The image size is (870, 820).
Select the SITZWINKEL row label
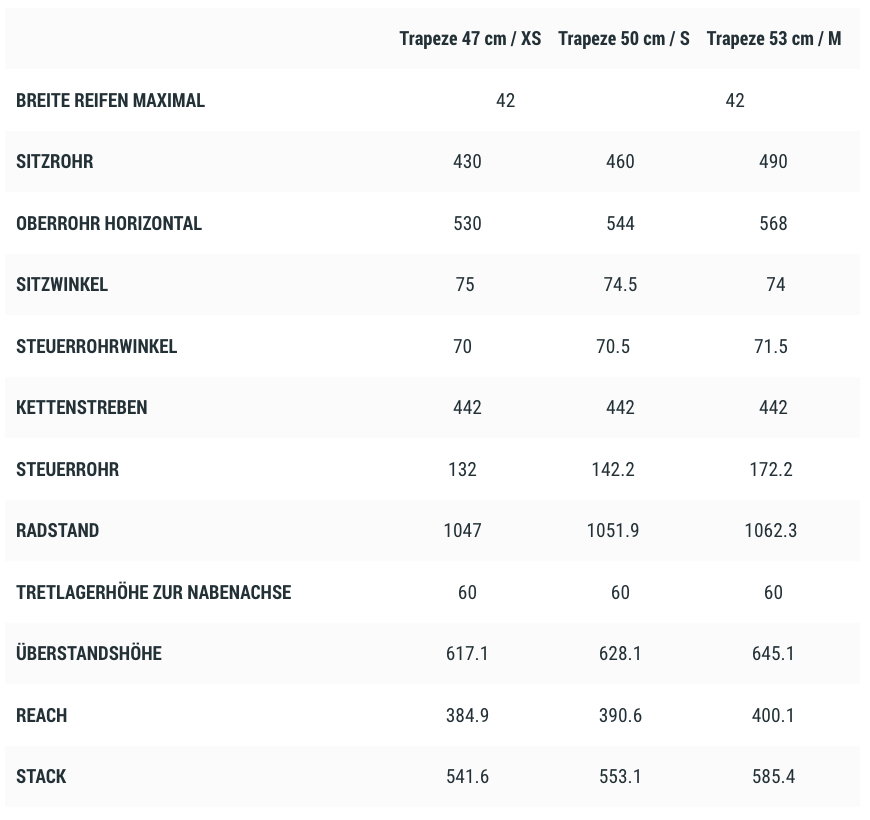(62, 285)
